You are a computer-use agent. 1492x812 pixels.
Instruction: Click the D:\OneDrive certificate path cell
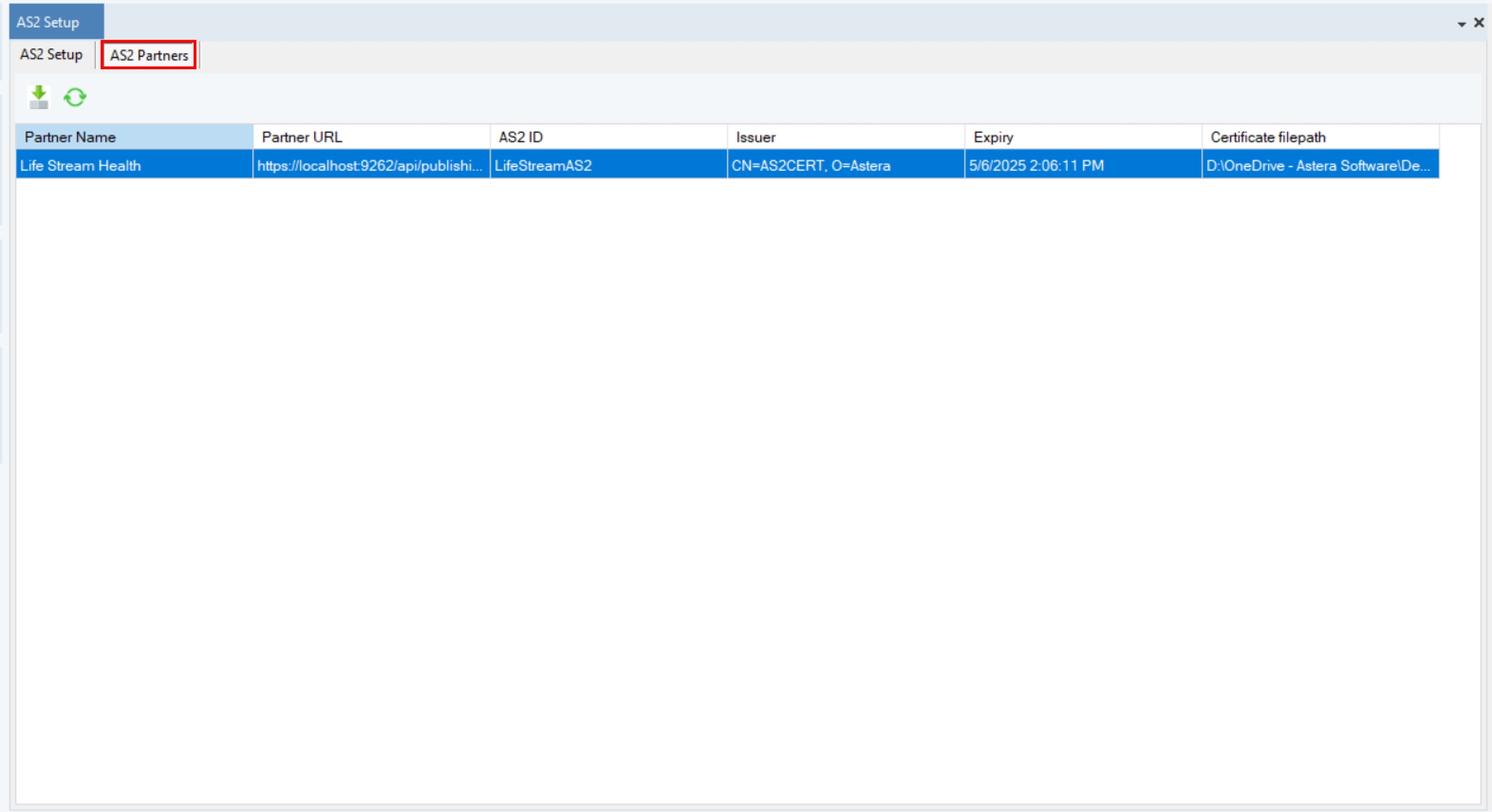pos(1318,166)
